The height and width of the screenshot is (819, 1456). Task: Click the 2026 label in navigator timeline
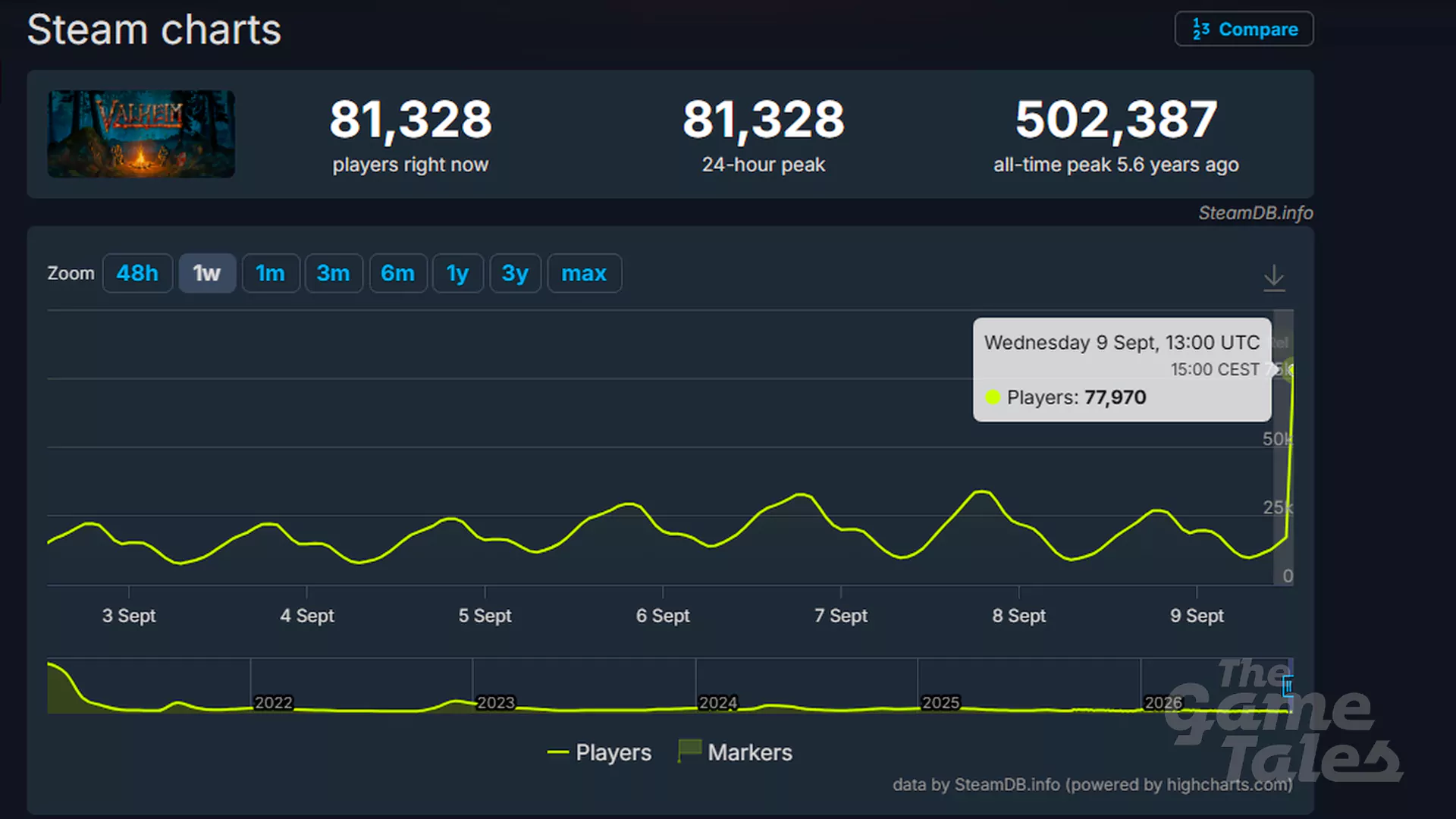pyautogui.click(x=1163, y=703)
